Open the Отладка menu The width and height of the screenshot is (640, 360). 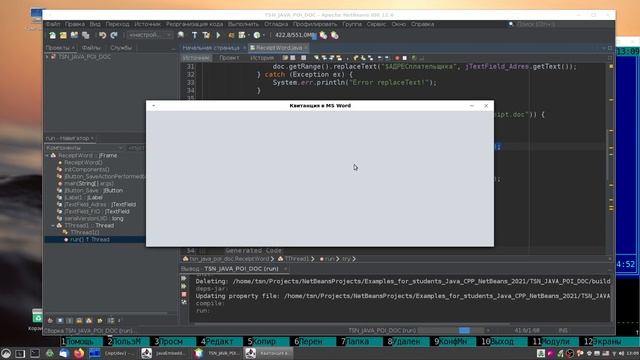point(276,24)
